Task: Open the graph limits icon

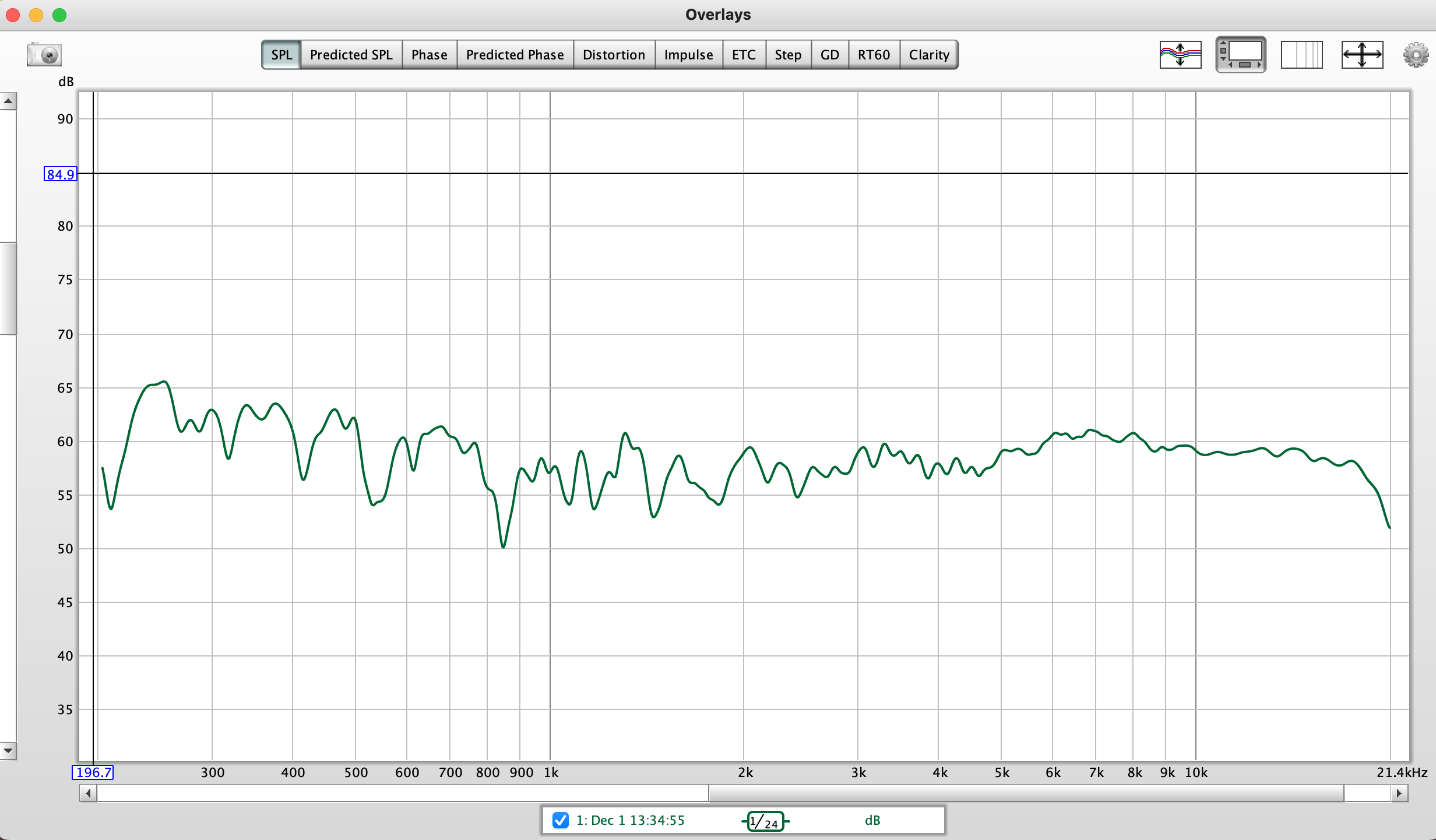Action: tap(1301, 55)
